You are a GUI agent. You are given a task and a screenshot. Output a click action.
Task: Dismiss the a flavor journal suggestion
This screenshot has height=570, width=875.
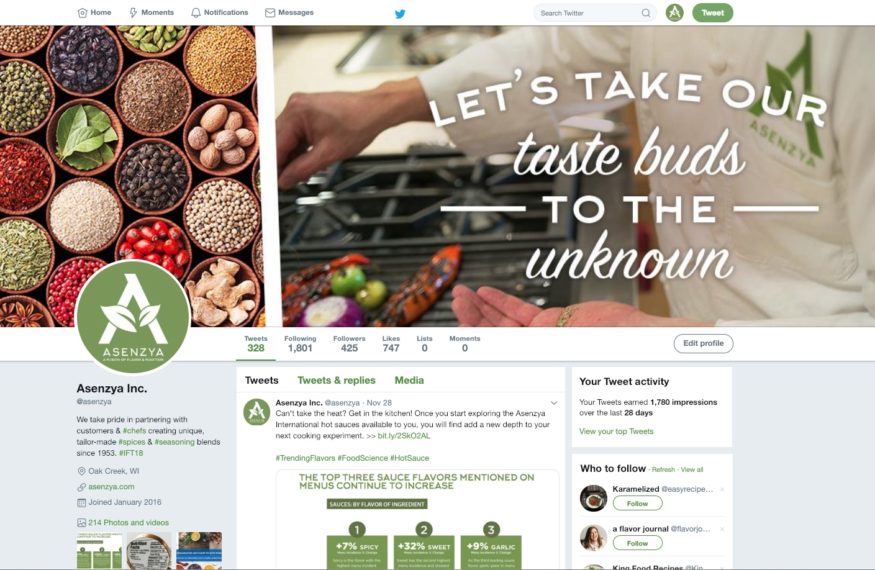[722, 529]
